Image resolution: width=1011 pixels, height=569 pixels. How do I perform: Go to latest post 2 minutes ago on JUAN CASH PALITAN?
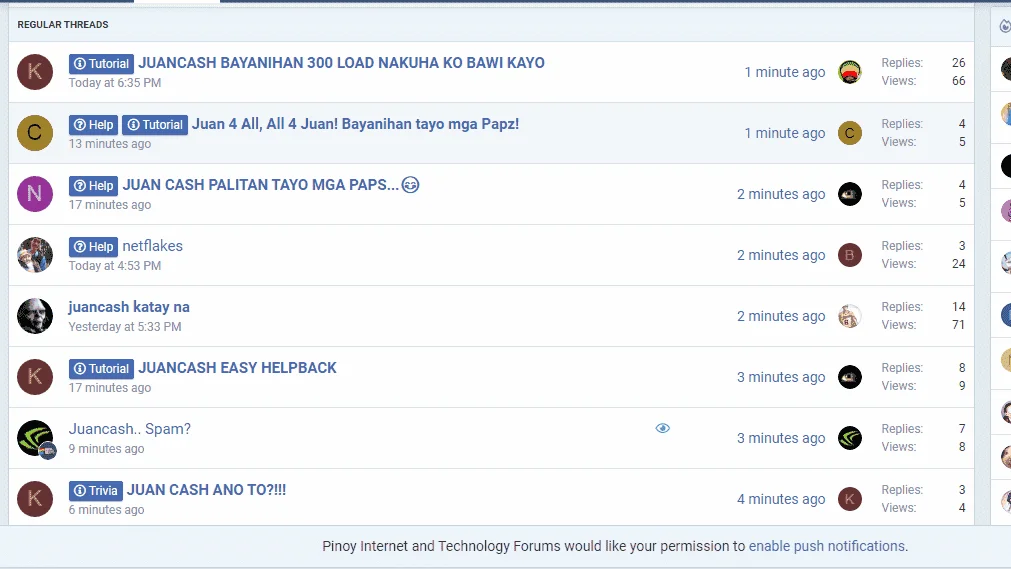click(781, 194)
